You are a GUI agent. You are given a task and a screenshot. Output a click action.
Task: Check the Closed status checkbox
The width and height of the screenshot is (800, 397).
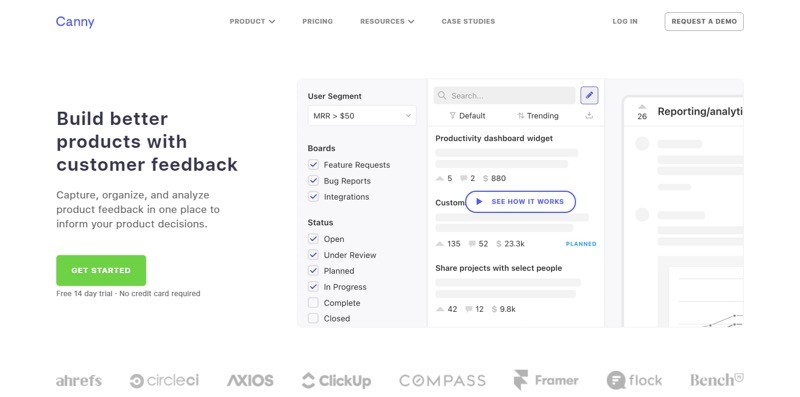313,318
